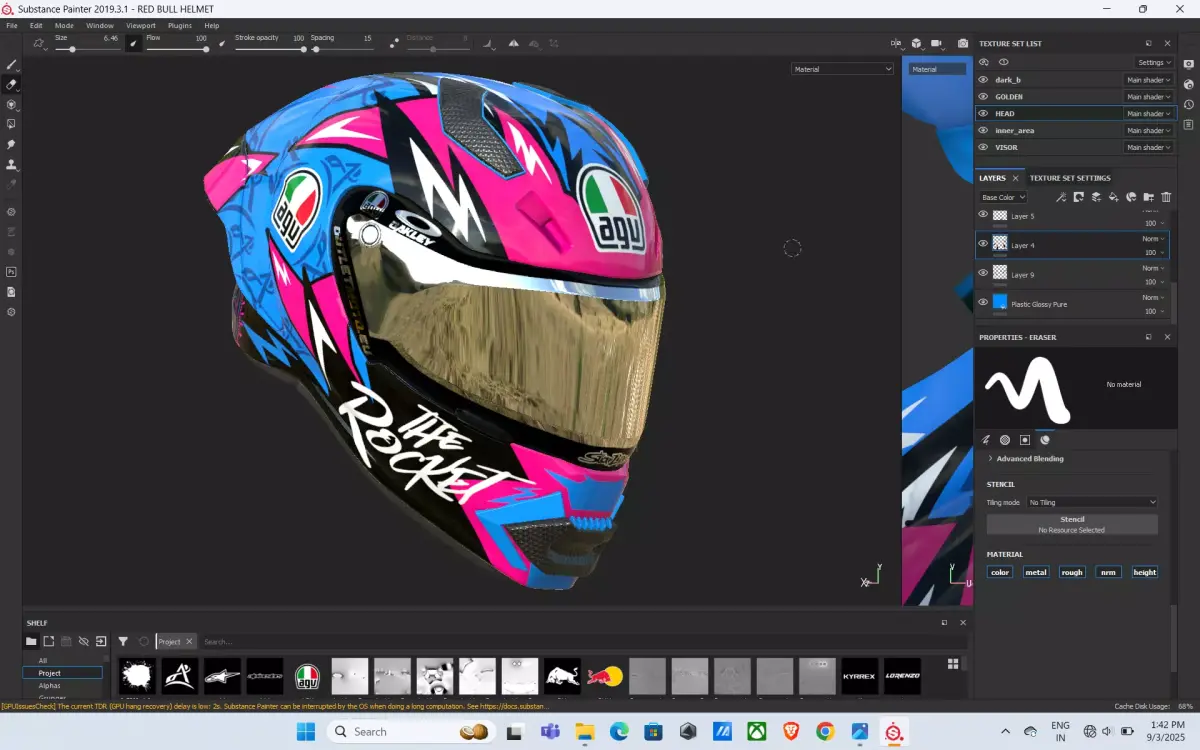Open the Viewport menu
1200x750 pixels.
click(x=141, y=25)
